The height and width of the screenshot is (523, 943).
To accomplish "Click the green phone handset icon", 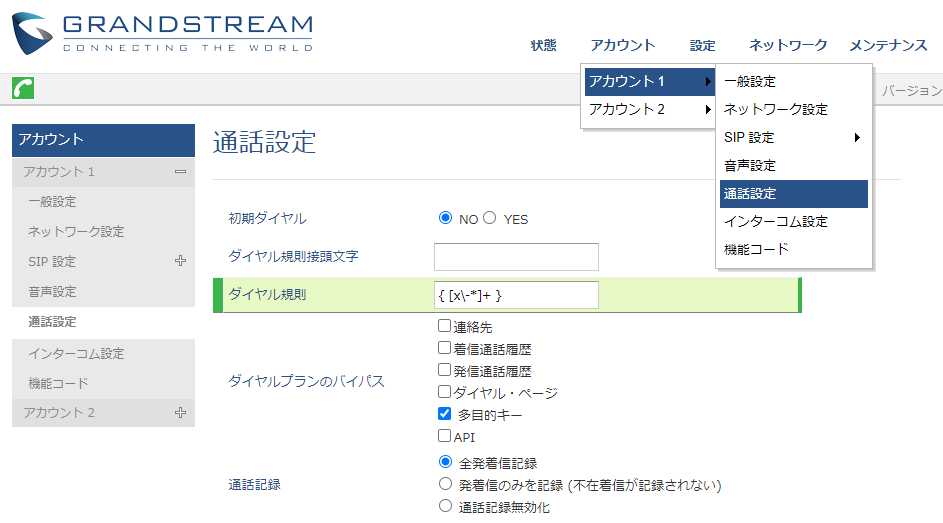I will click(x=23, y=88).
